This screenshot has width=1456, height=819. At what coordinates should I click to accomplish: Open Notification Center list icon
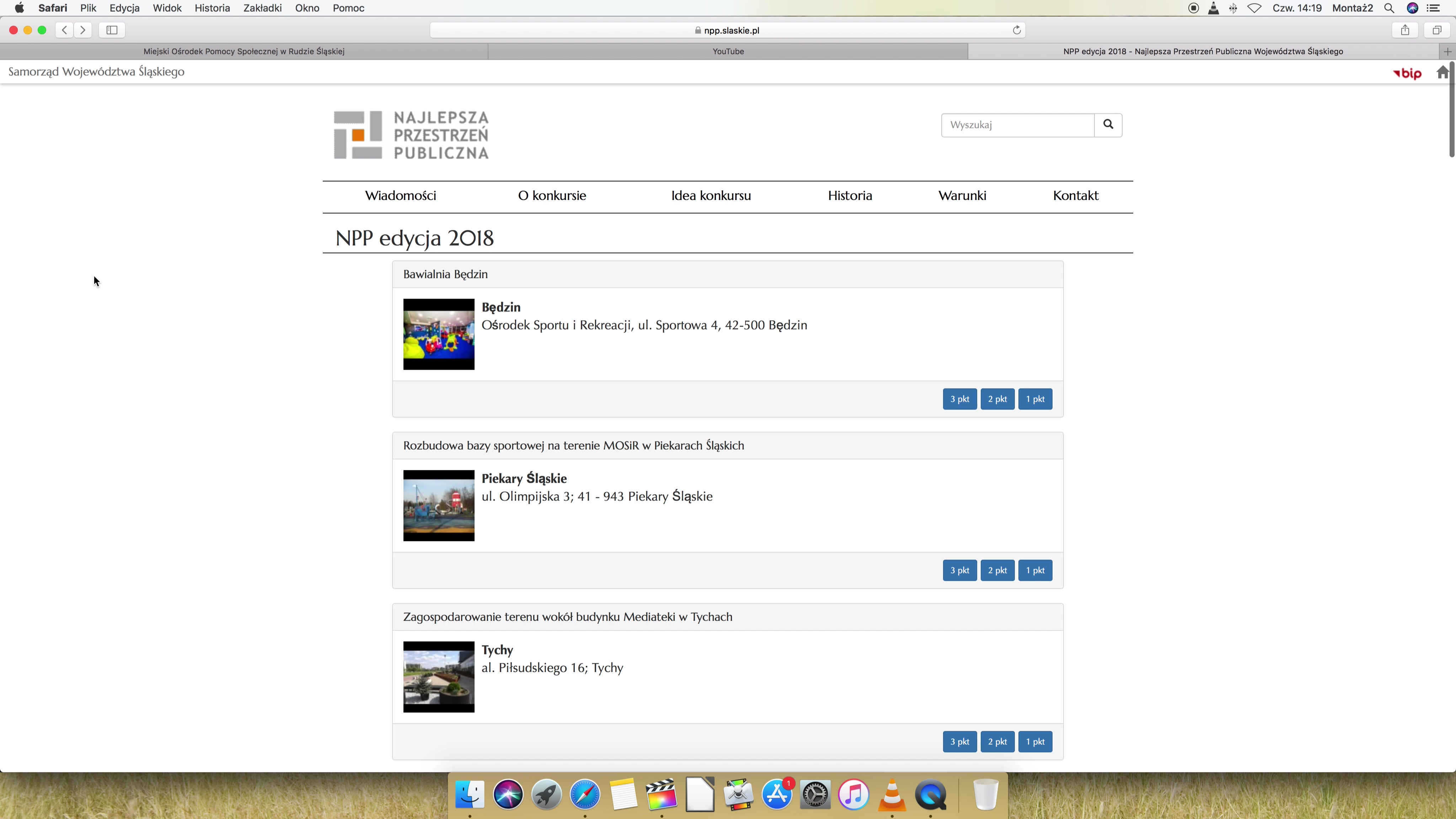(1433, 8)
